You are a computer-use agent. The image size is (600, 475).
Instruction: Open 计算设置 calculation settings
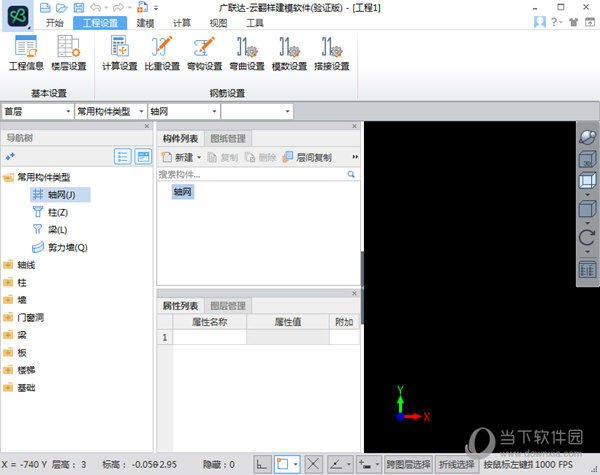[x=119, y=53]
